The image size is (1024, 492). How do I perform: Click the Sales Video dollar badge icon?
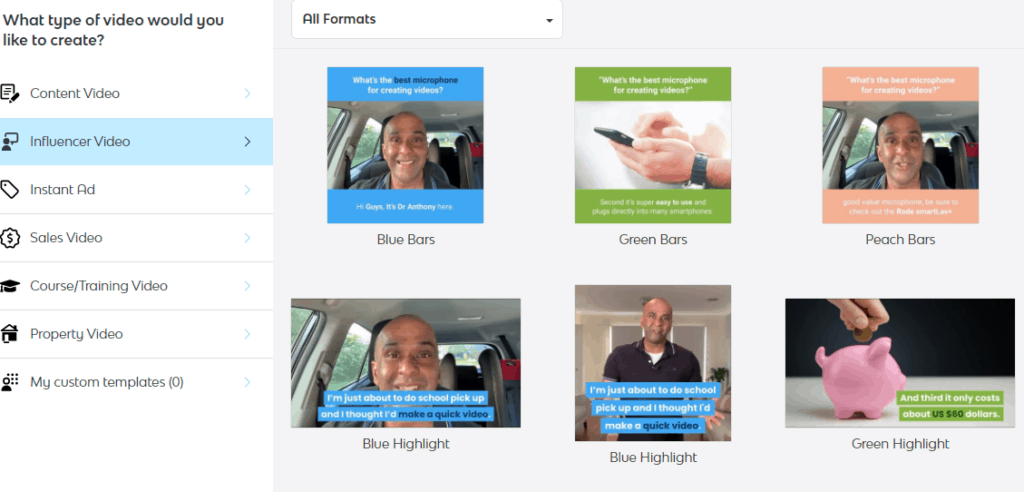pos(10,238)
